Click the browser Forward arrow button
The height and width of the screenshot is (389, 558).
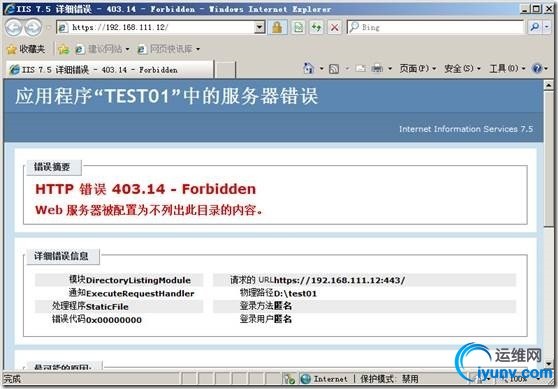pos(33,27)
